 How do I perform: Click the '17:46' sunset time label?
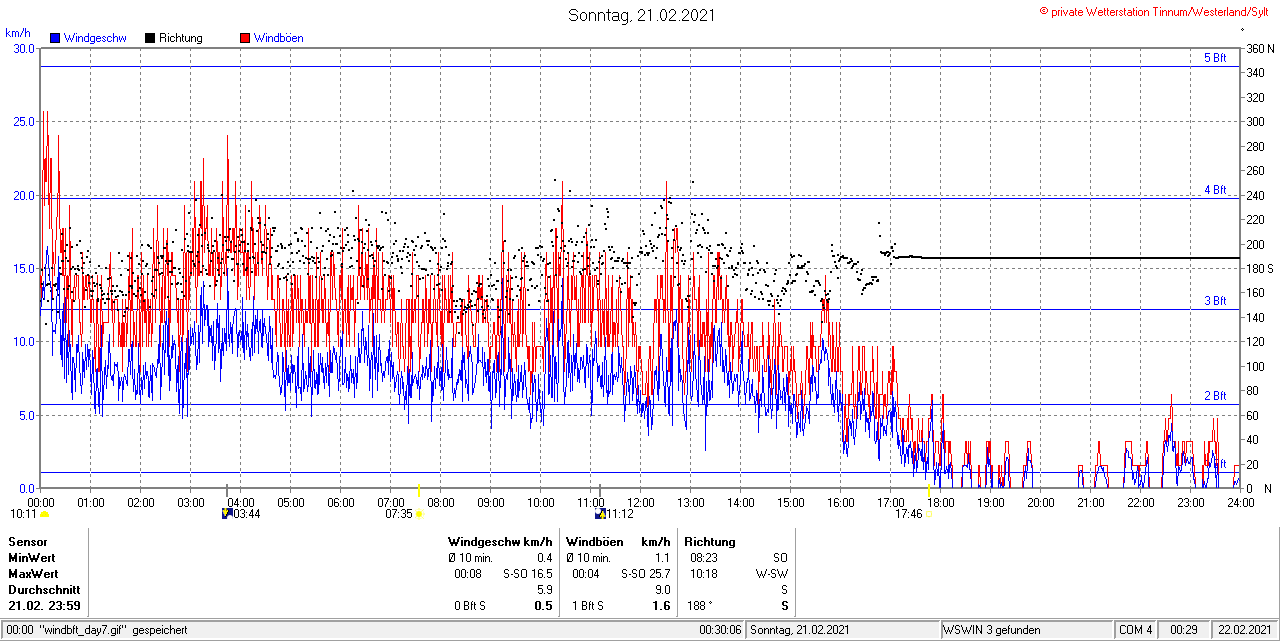(908, 514)
